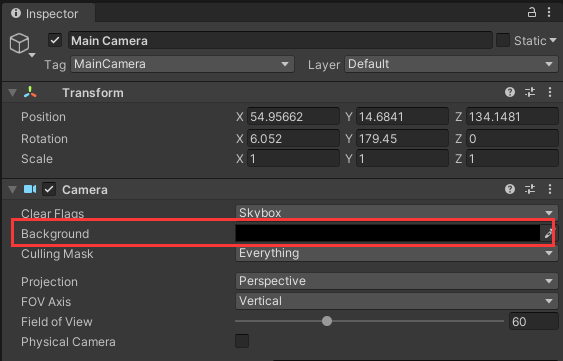The width and height of the screenshot is (563, 361).
Task: Click the Field of View value 60
Action: tap(534, 321)
